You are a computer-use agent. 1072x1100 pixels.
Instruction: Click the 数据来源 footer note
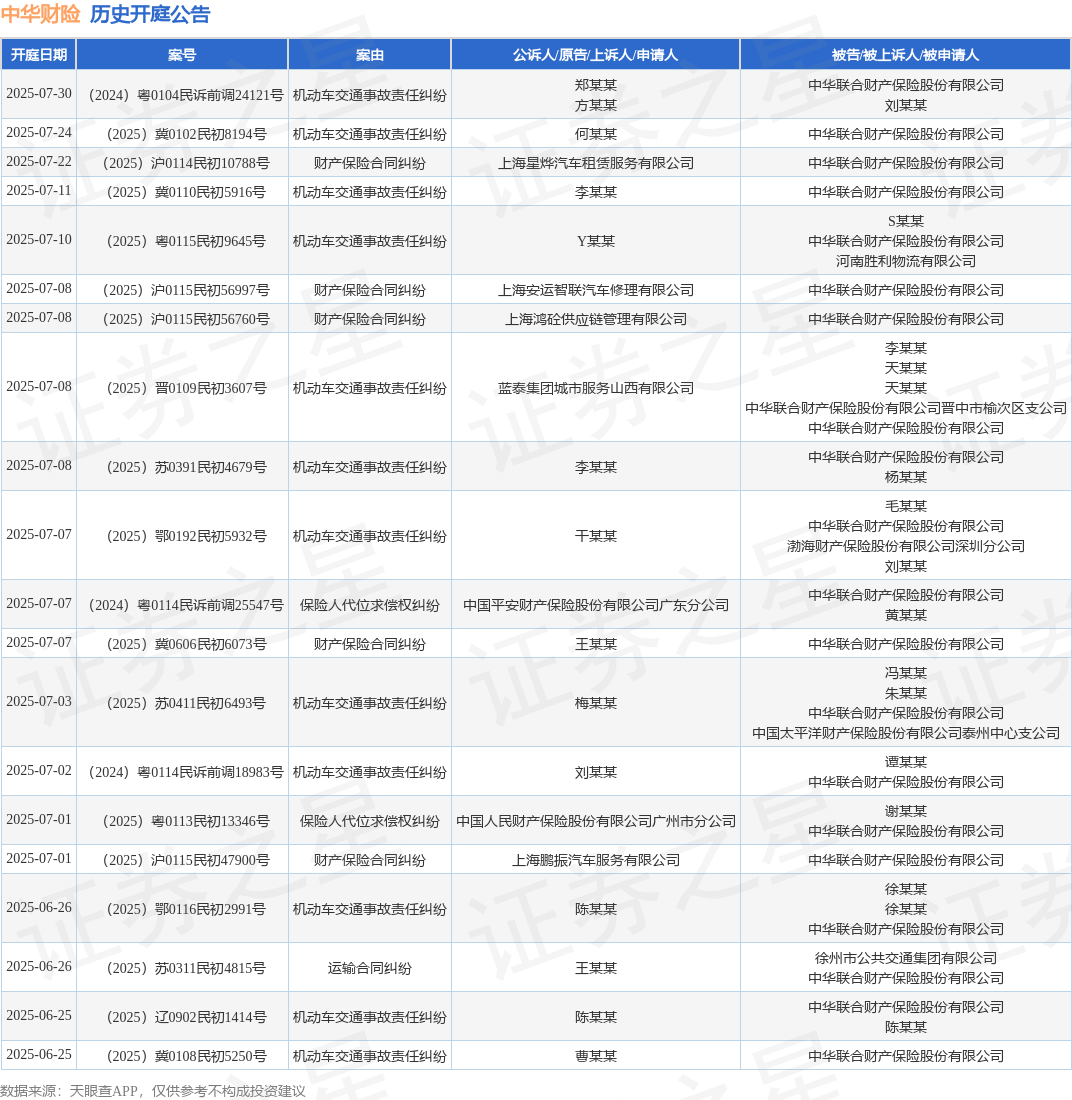(153, 1091)
